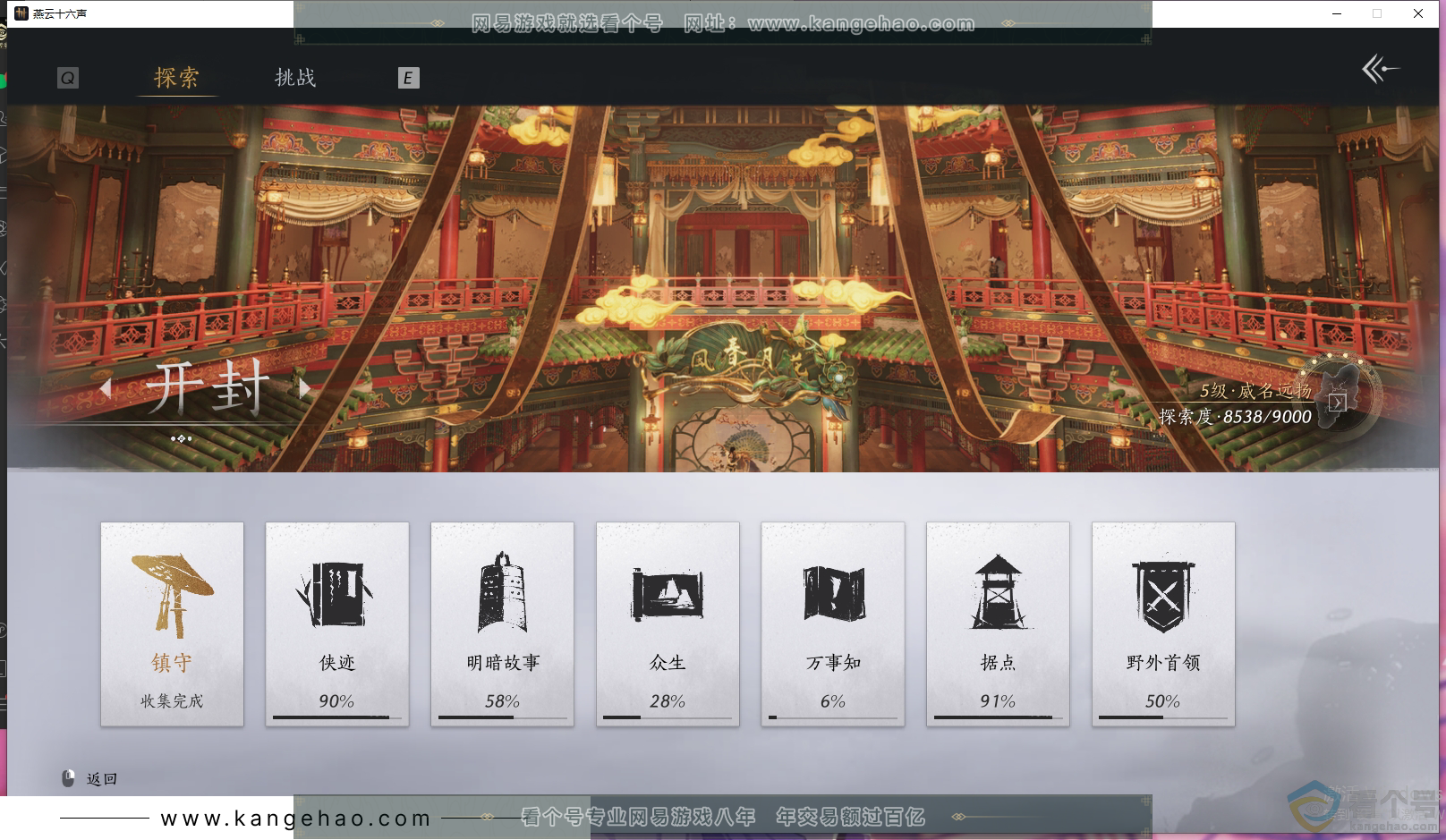This screenshot has height=840, width=1446.
Task: Open the 野外首领 crossed swords banner icon
Action: [x=1163, y=597]
